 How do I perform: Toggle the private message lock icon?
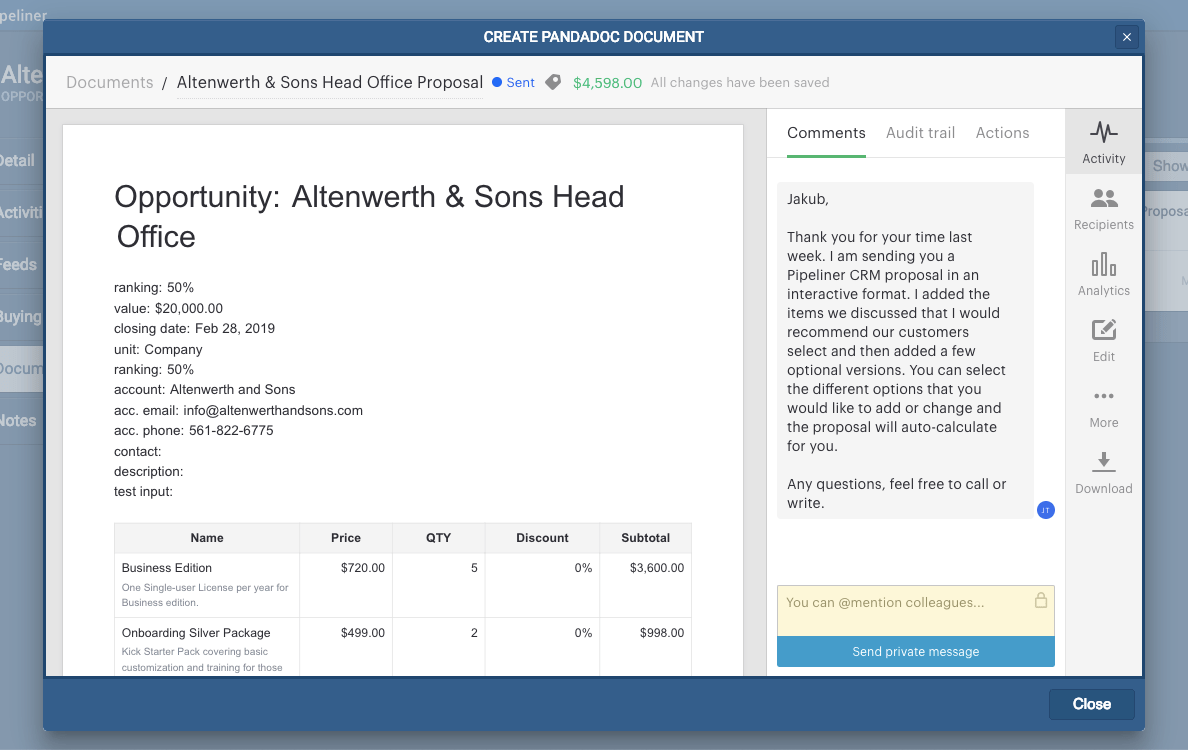point(1041,601)
